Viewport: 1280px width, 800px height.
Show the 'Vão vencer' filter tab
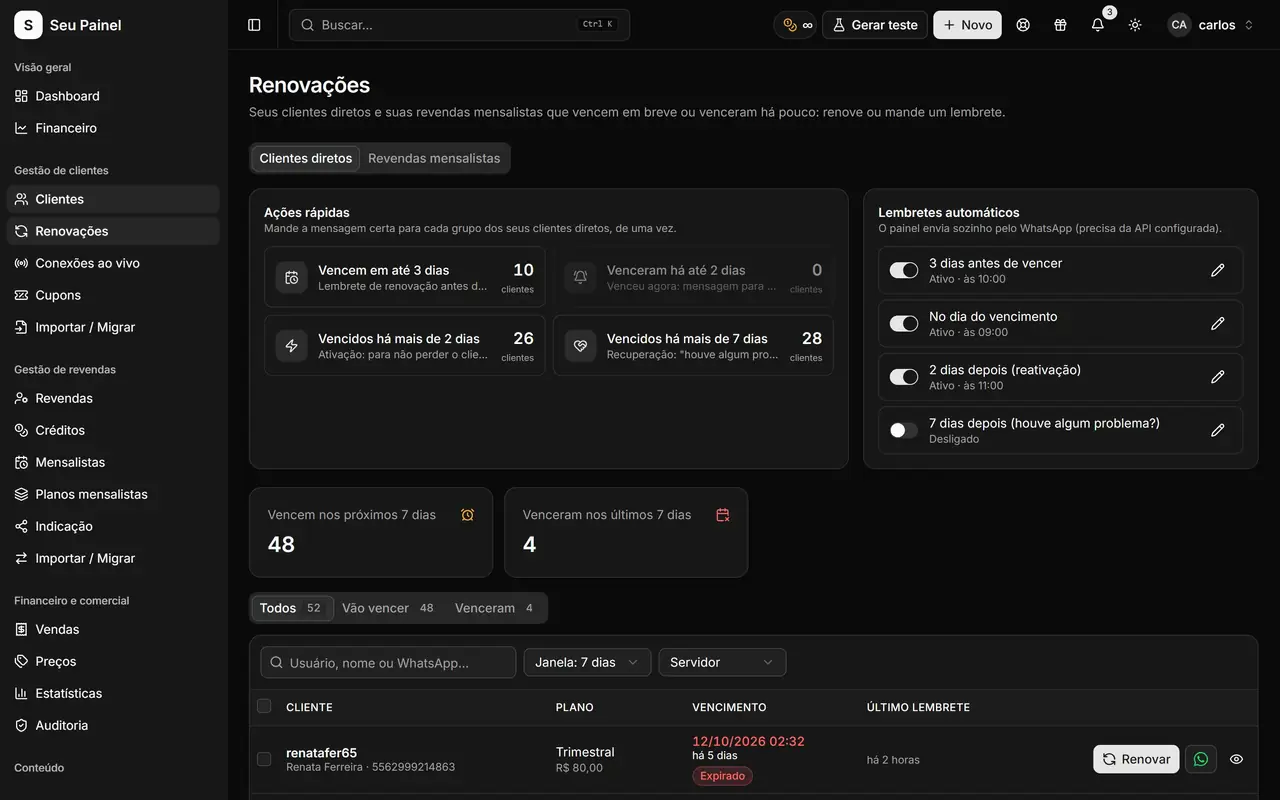388,608
